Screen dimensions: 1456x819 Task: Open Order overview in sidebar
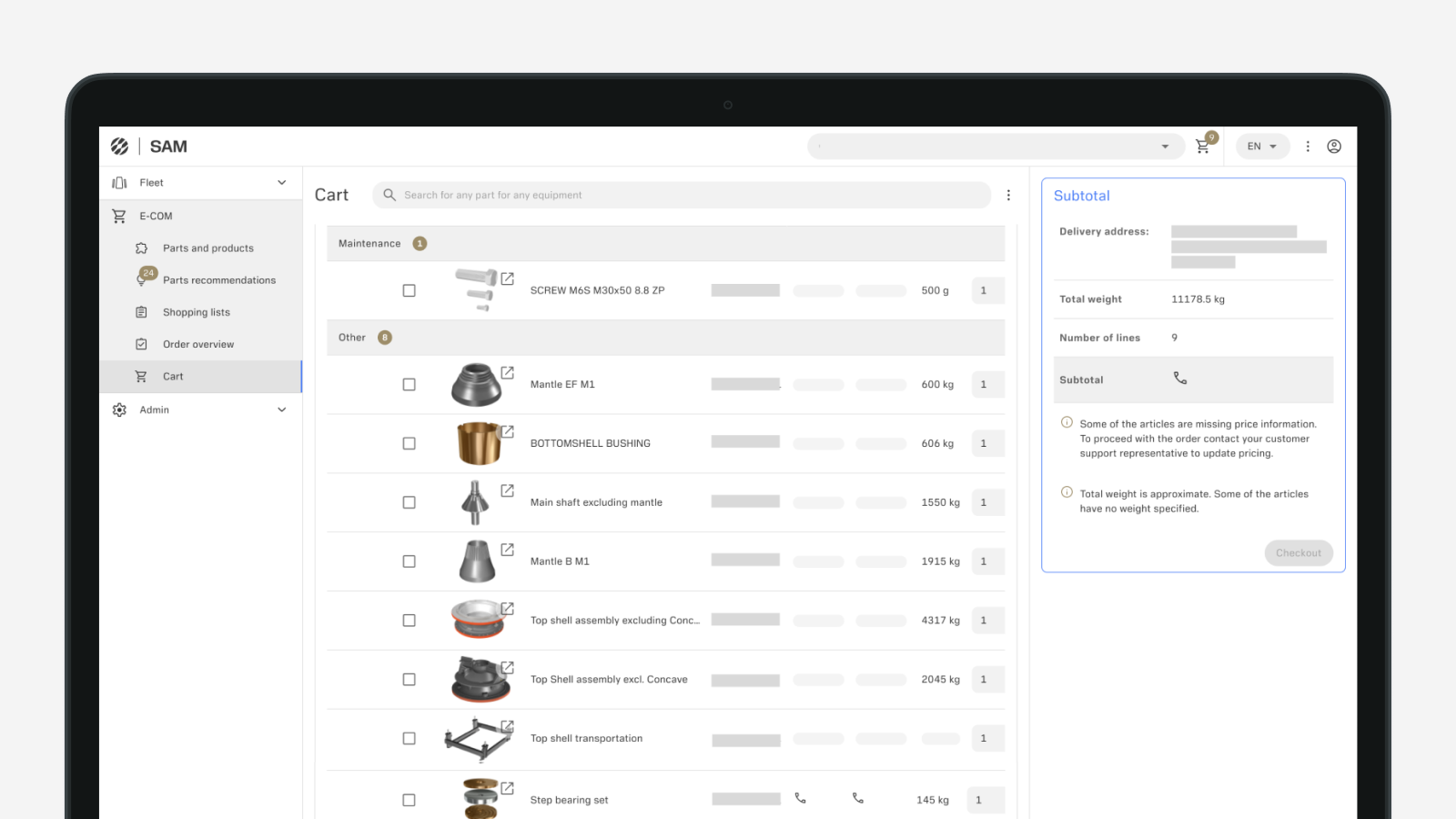click(x=198, y=345)
